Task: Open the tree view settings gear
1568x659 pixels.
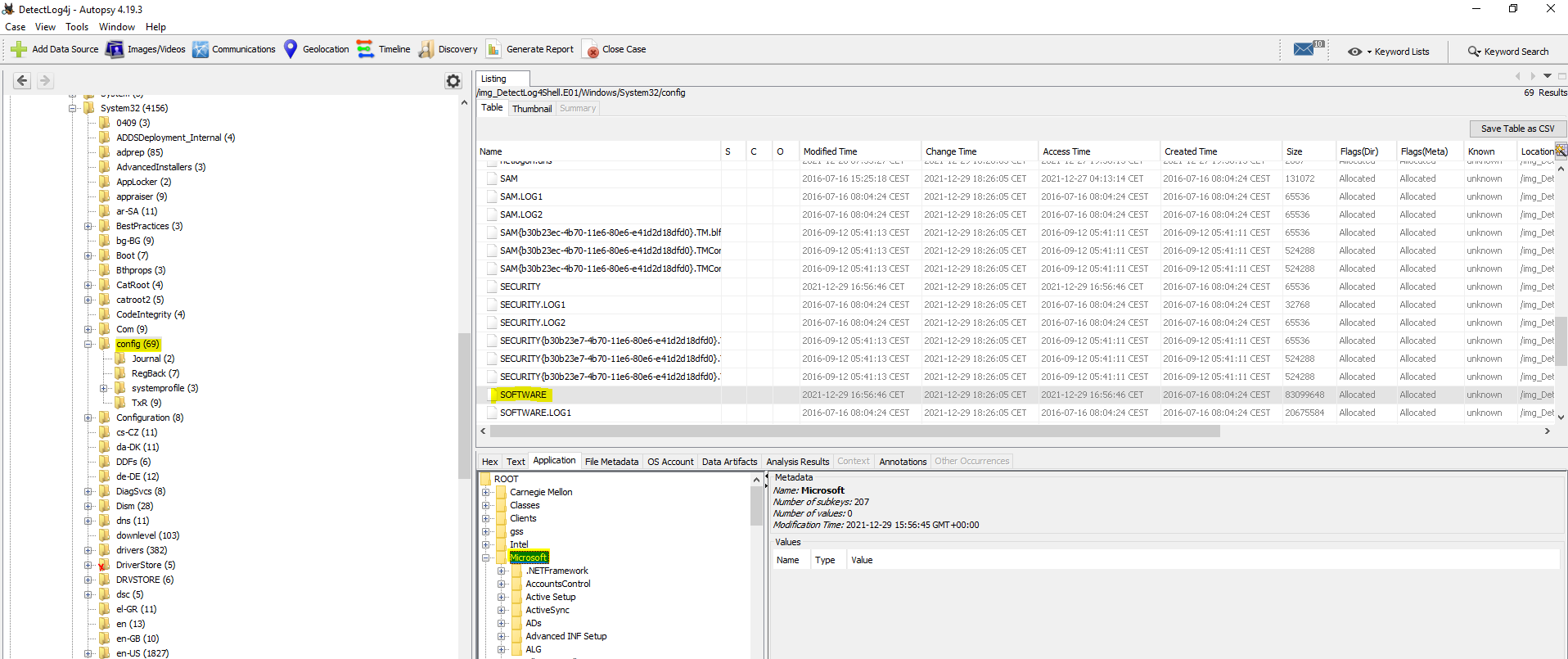Action: click(453, 80)
